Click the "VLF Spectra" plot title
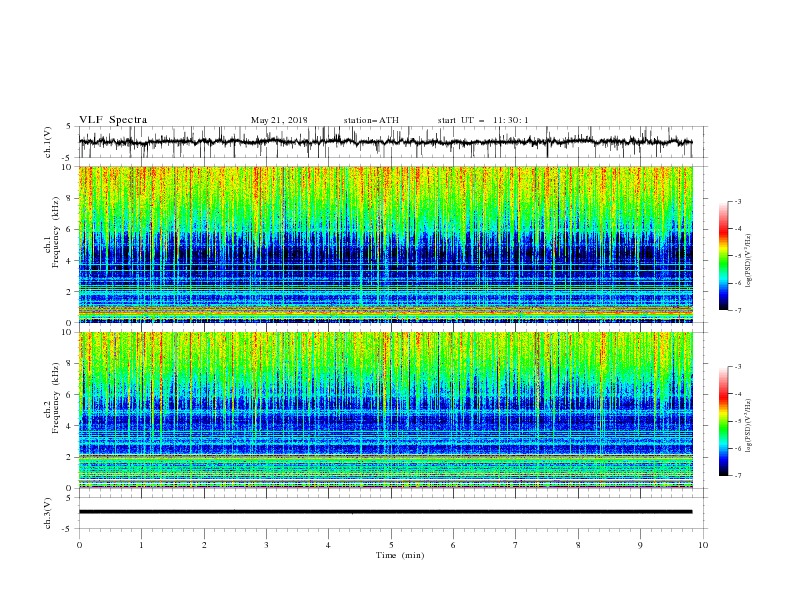This screenshot has width=792, height=612. 113,120
